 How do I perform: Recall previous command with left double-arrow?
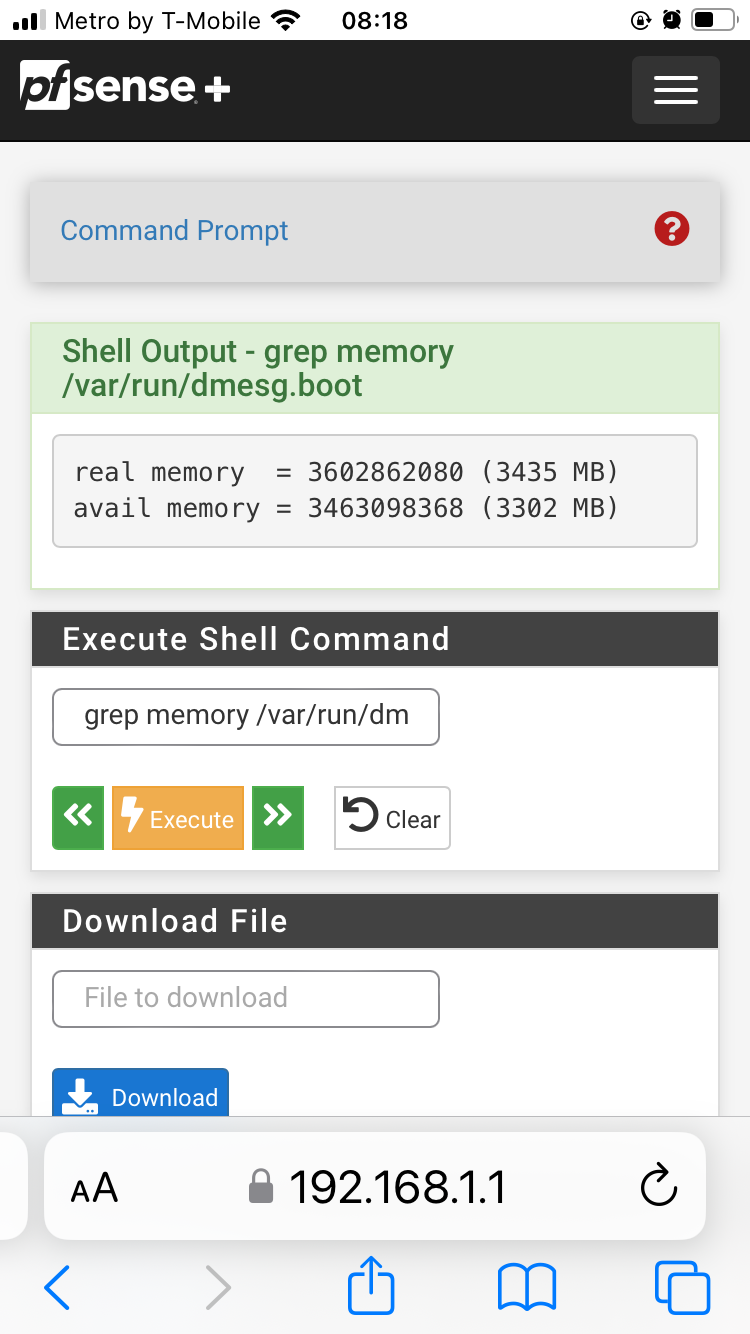78,818
